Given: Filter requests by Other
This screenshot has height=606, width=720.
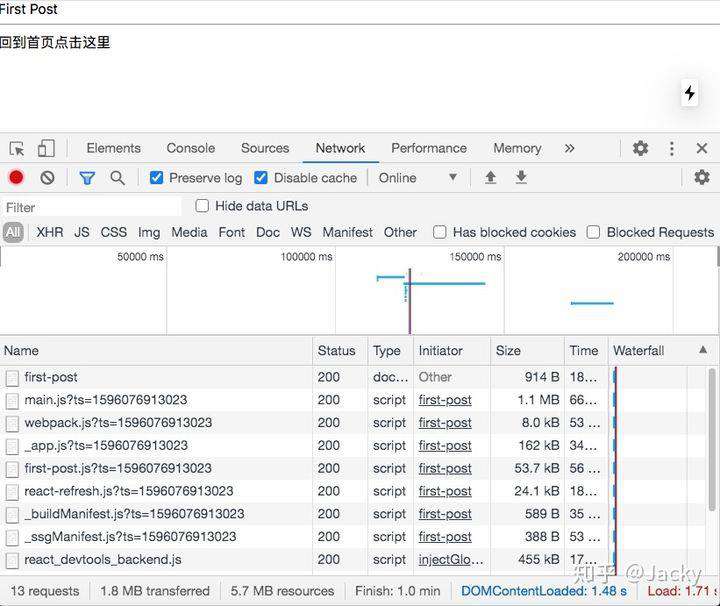Looking at the screenshot, I should (x=400, y=232).
